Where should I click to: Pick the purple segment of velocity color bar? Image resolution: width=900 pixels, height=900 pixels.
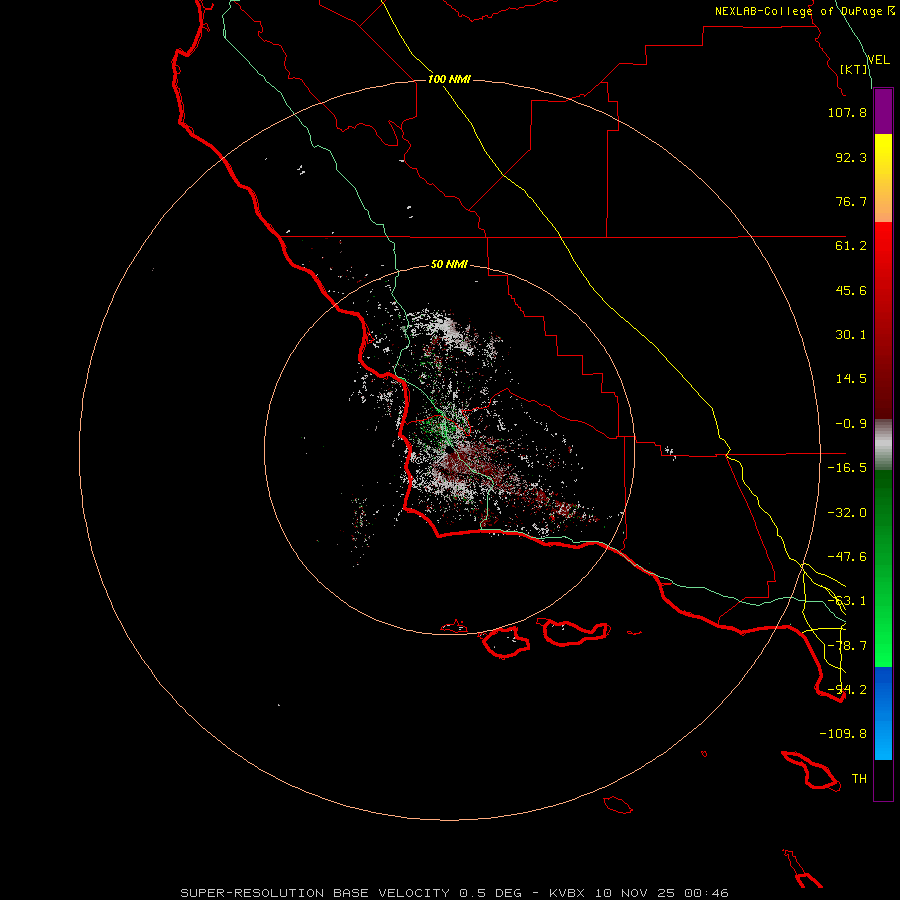tap(883, 112)
